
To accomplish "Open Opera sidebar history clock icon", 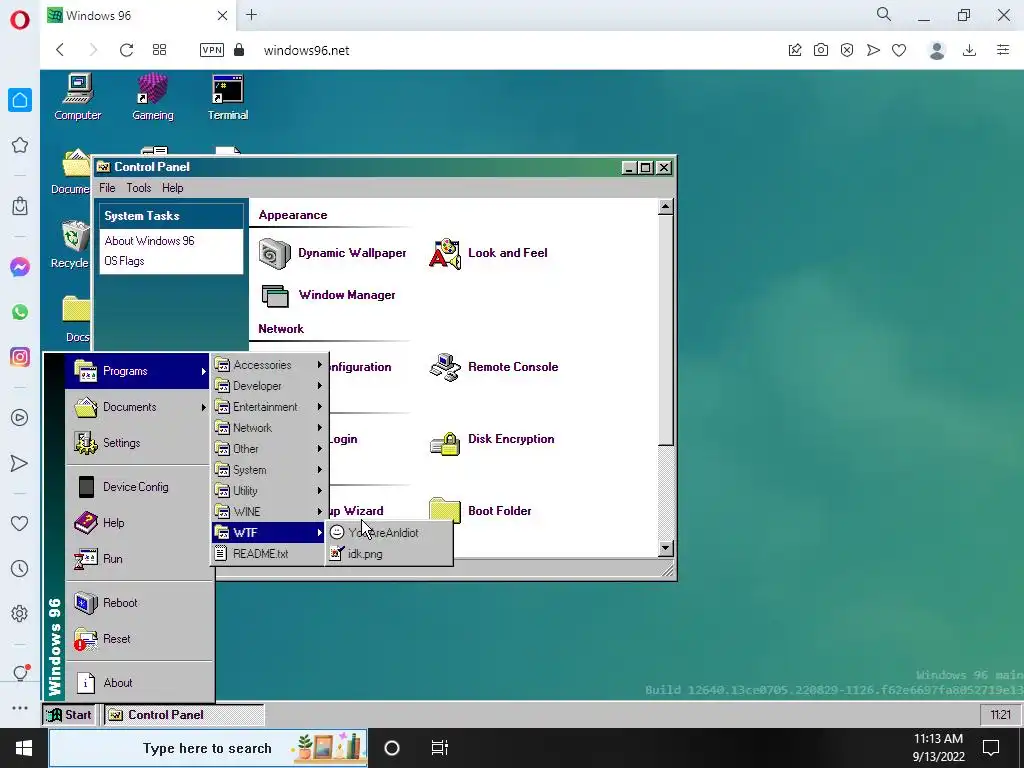I will [x=20, y=569].
